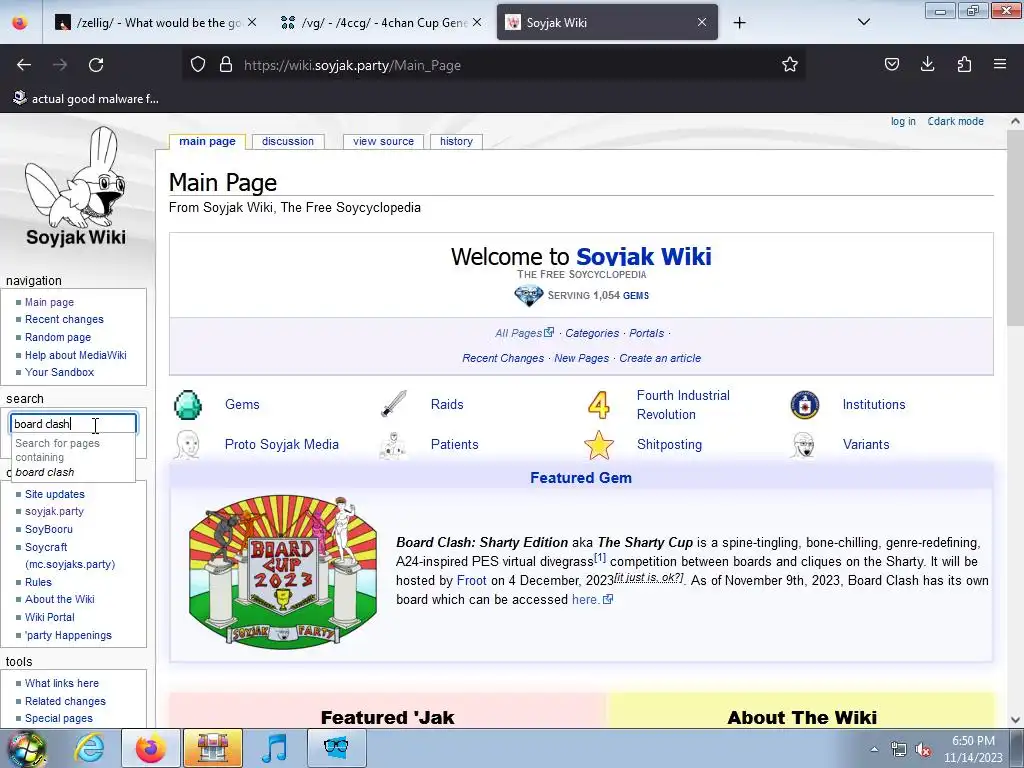Viewport: 1024px width, 768px height.
Task: Open the Wiki Portal sidebar link
Action: click(x=50, y=617)
